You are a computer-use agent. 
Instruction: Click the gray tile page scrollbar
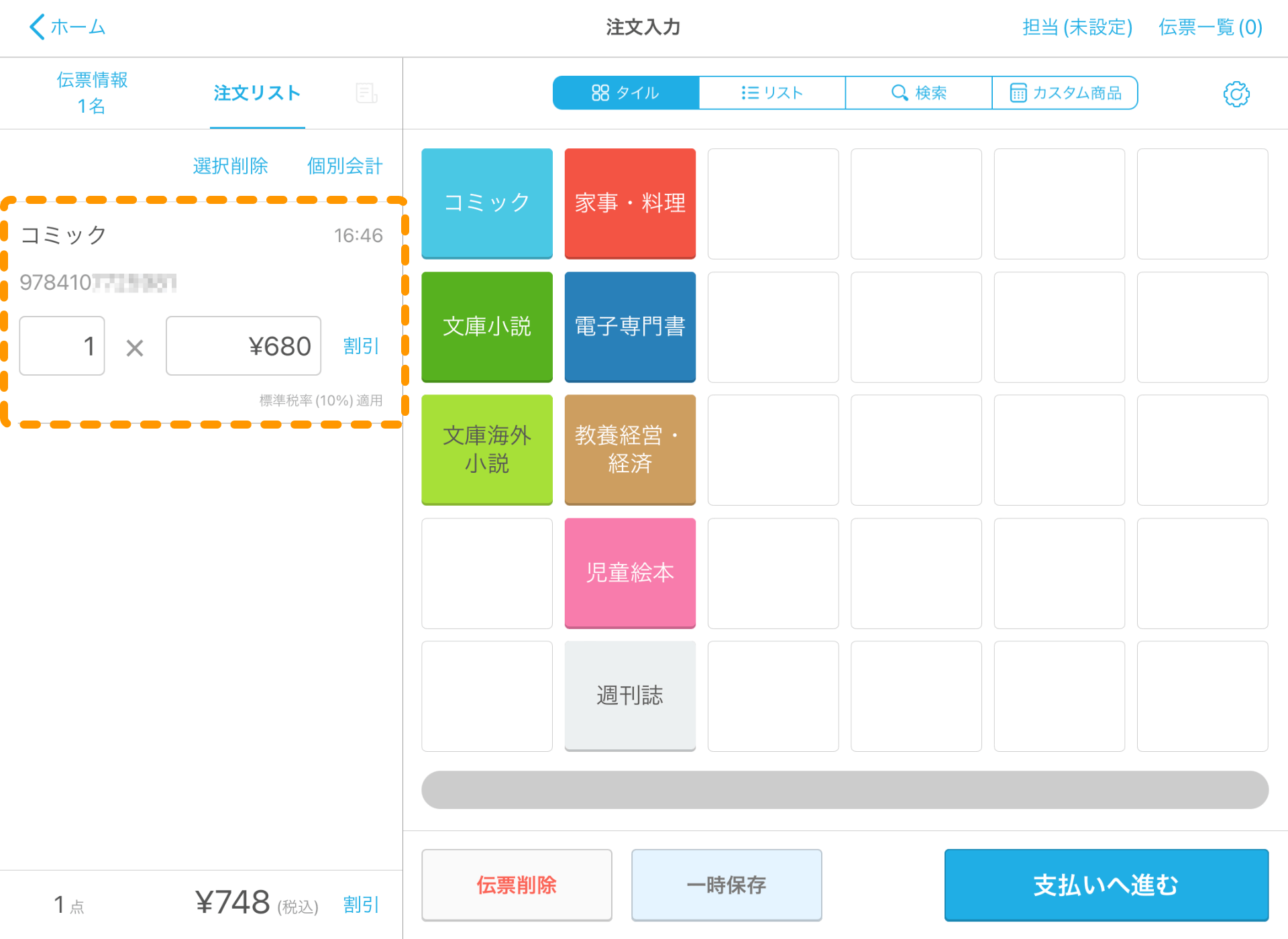click(845, 789)
